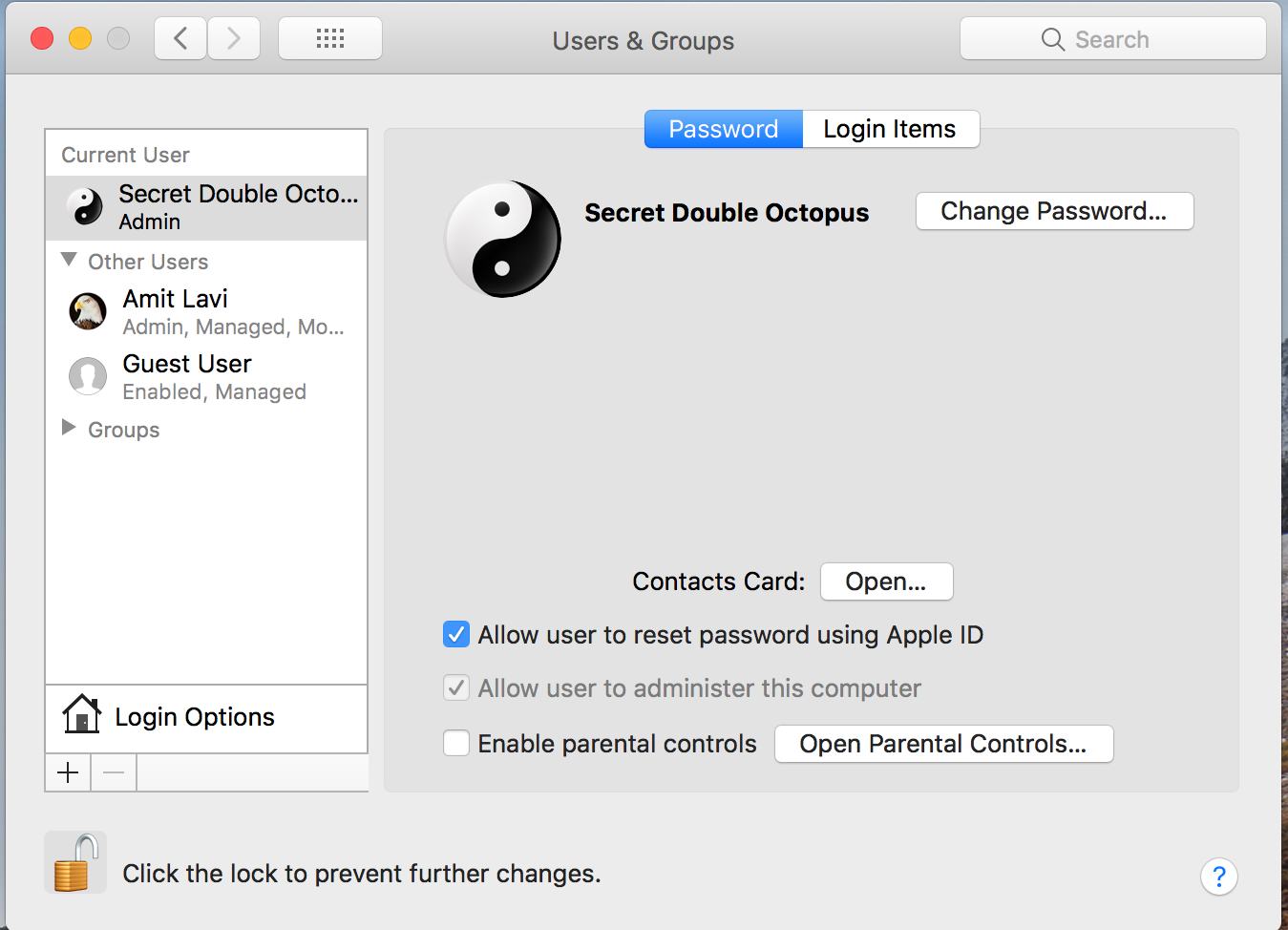Remove user with the minus button

point(114,772)
